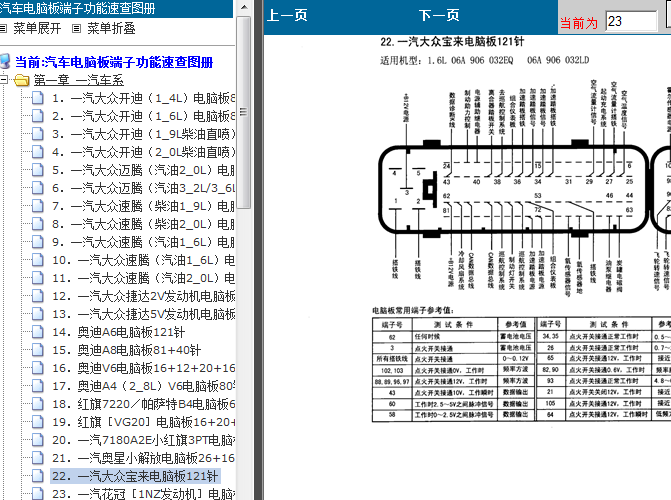
Task: Click the page icon beside item 3 开迪 1_9L柴油直喷
Action: click(x=38, y=134)
